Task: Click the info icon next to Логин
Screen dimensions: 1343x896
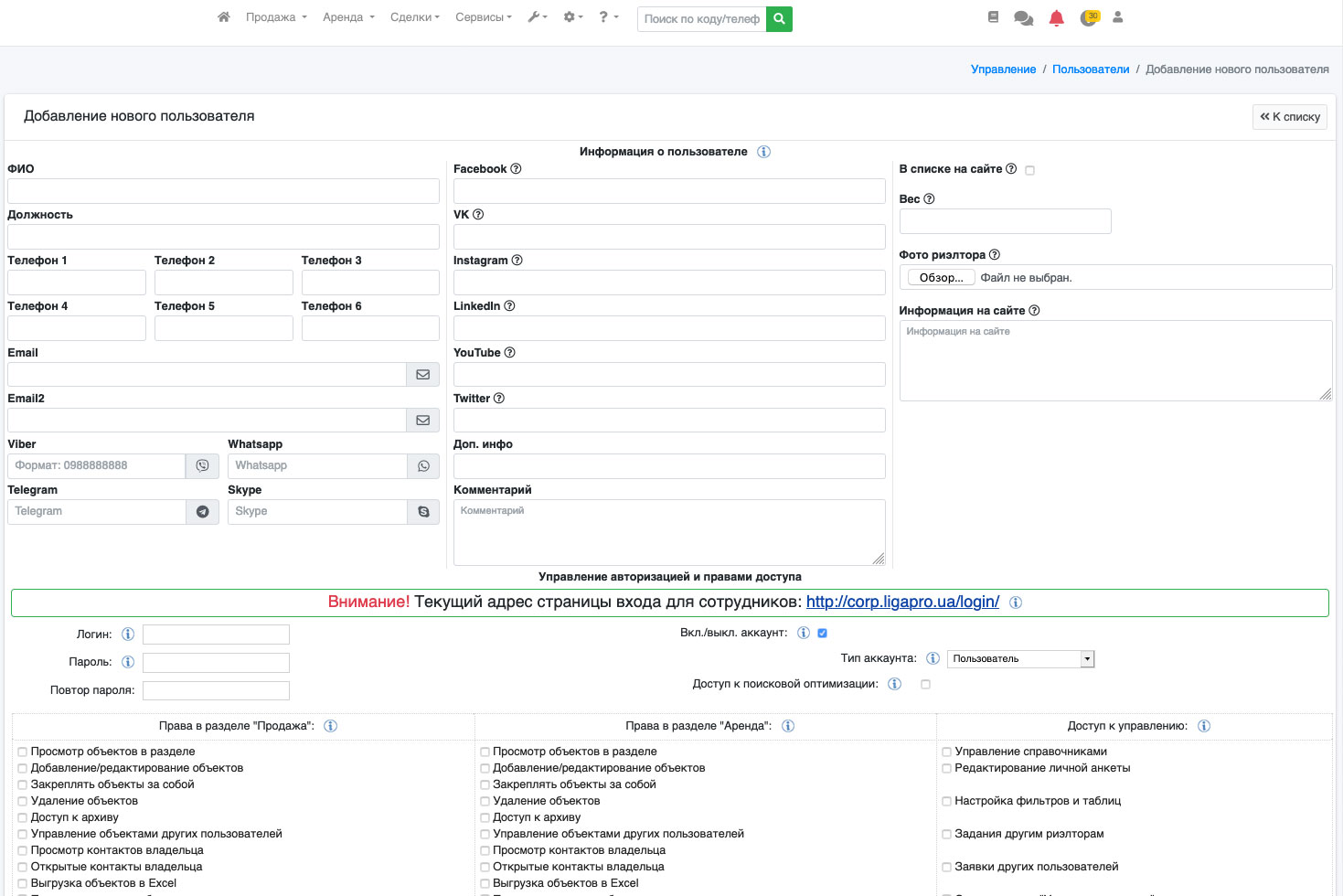Action: click(x=128, y=635)
